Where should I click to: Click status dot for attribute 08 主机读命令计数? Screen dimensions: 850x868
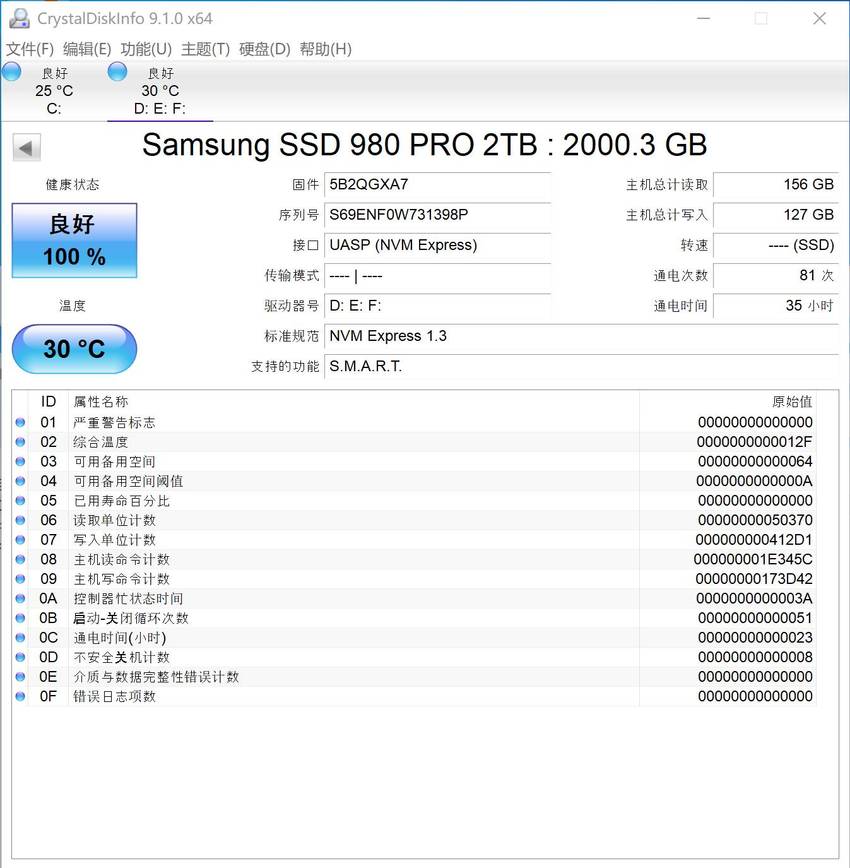pyautogui.click(x=20, y=559)
